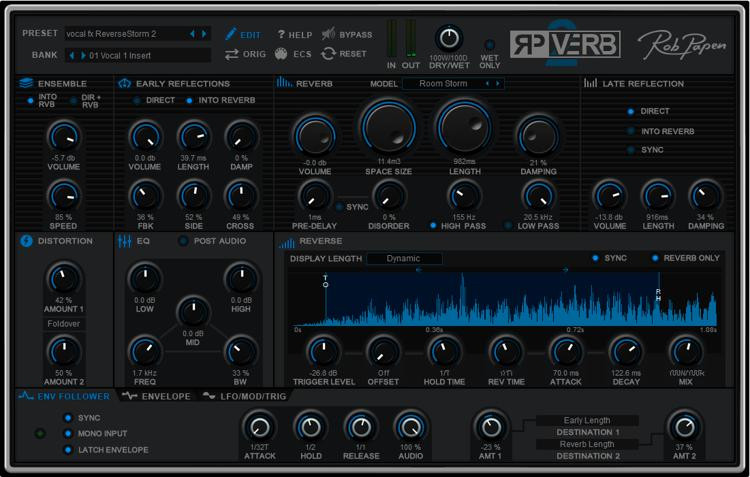Click the Env Follower green activity LED
The height and width of the screenshot is (477, 750).
click(x=40, y=433)
